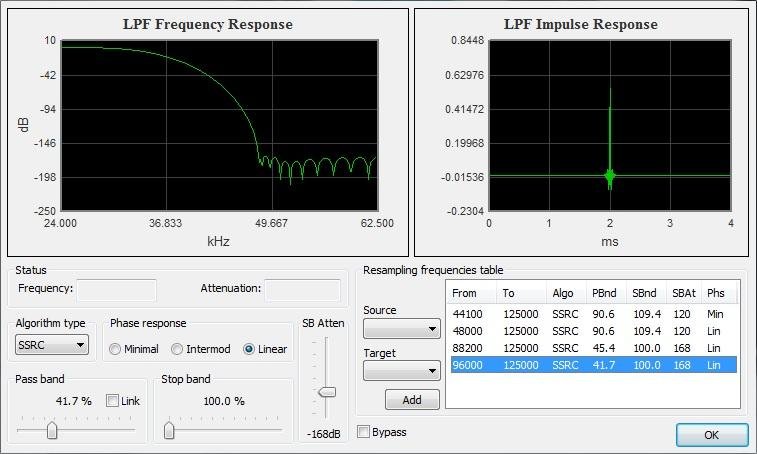Click the Add button
Image resolution: width=757 pixels, height=454 pixels.
(412, 399)
